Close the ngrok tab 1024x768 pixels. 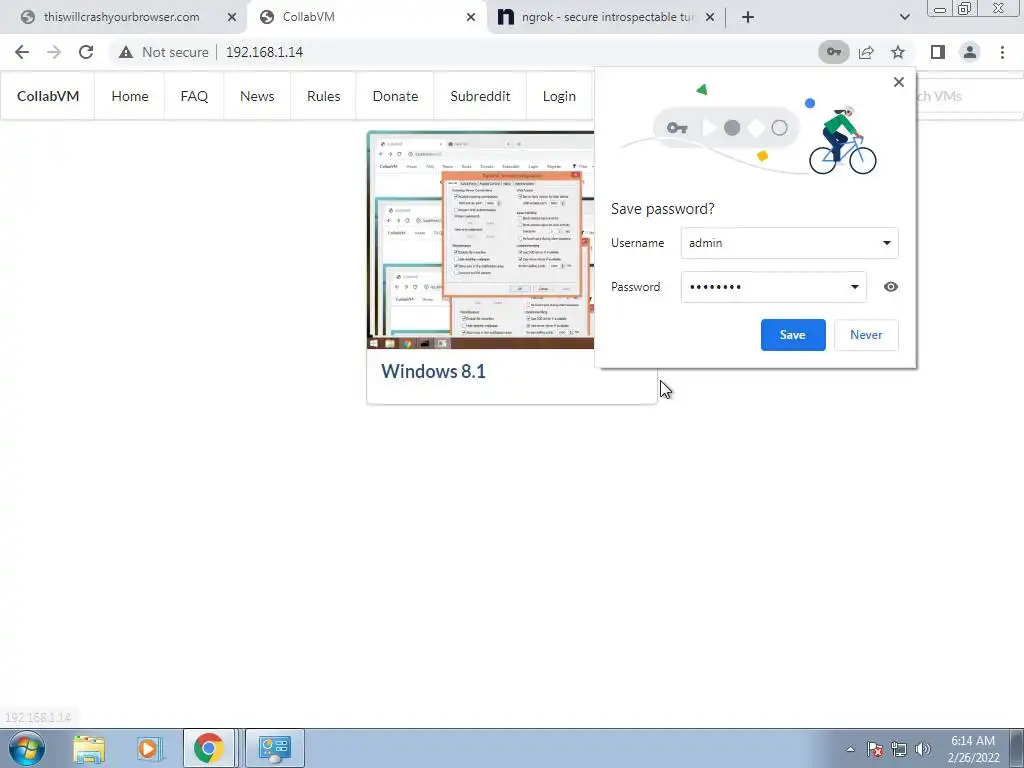point(711,17)
